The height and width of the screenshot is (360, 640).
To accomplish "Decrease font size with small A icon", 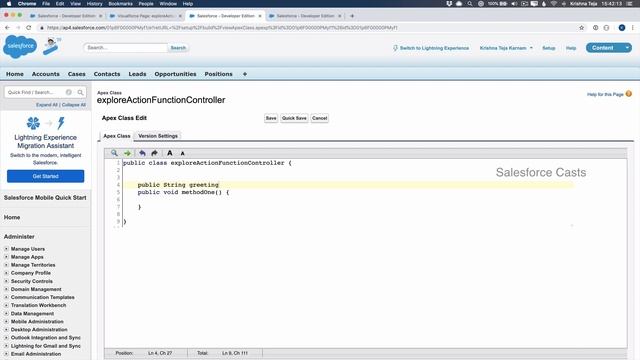I will (182, 153).
